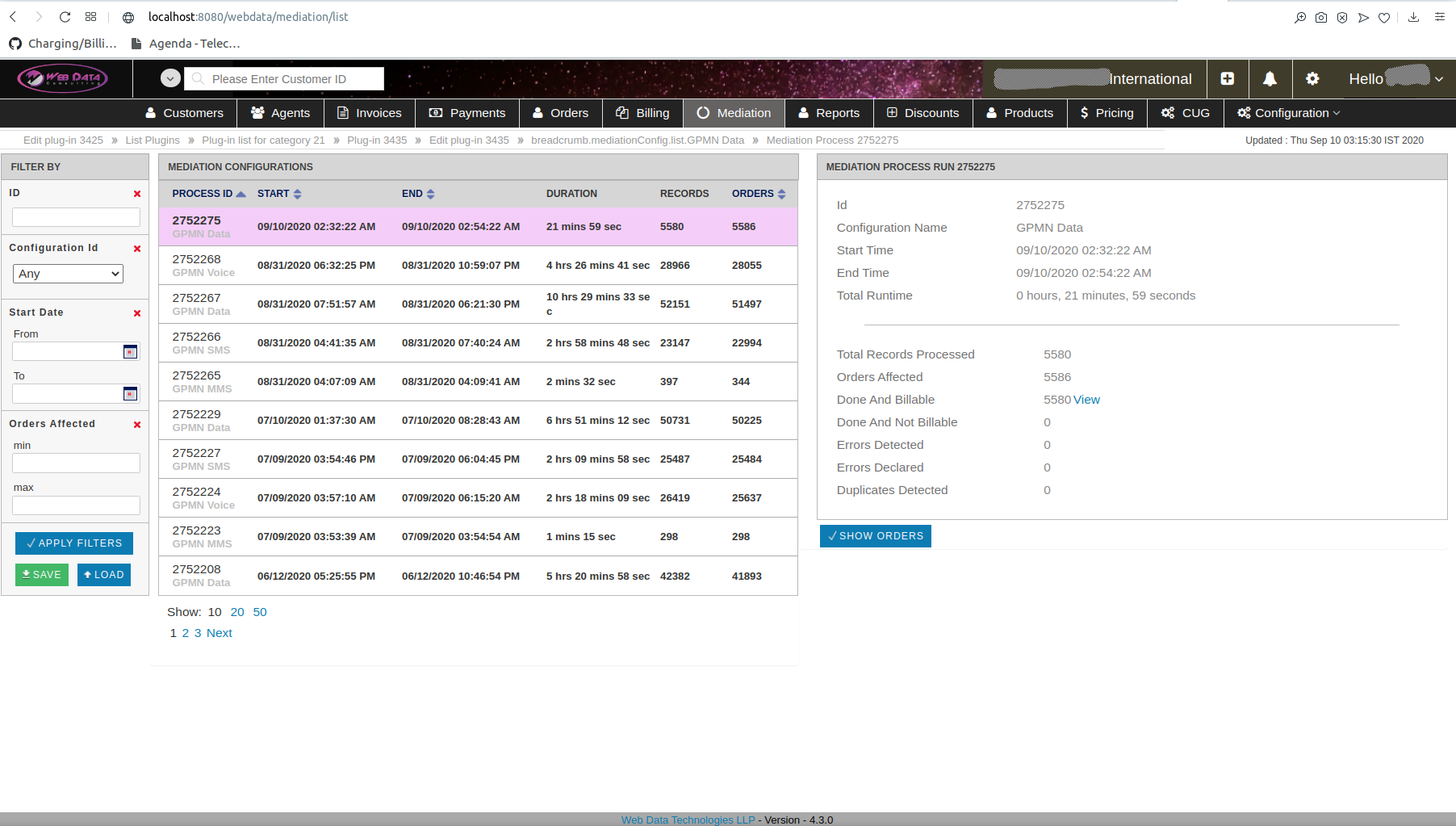The height and width of the screenshot is (826, 1456).
Task: Click the Load button
Action: [104, 575]
